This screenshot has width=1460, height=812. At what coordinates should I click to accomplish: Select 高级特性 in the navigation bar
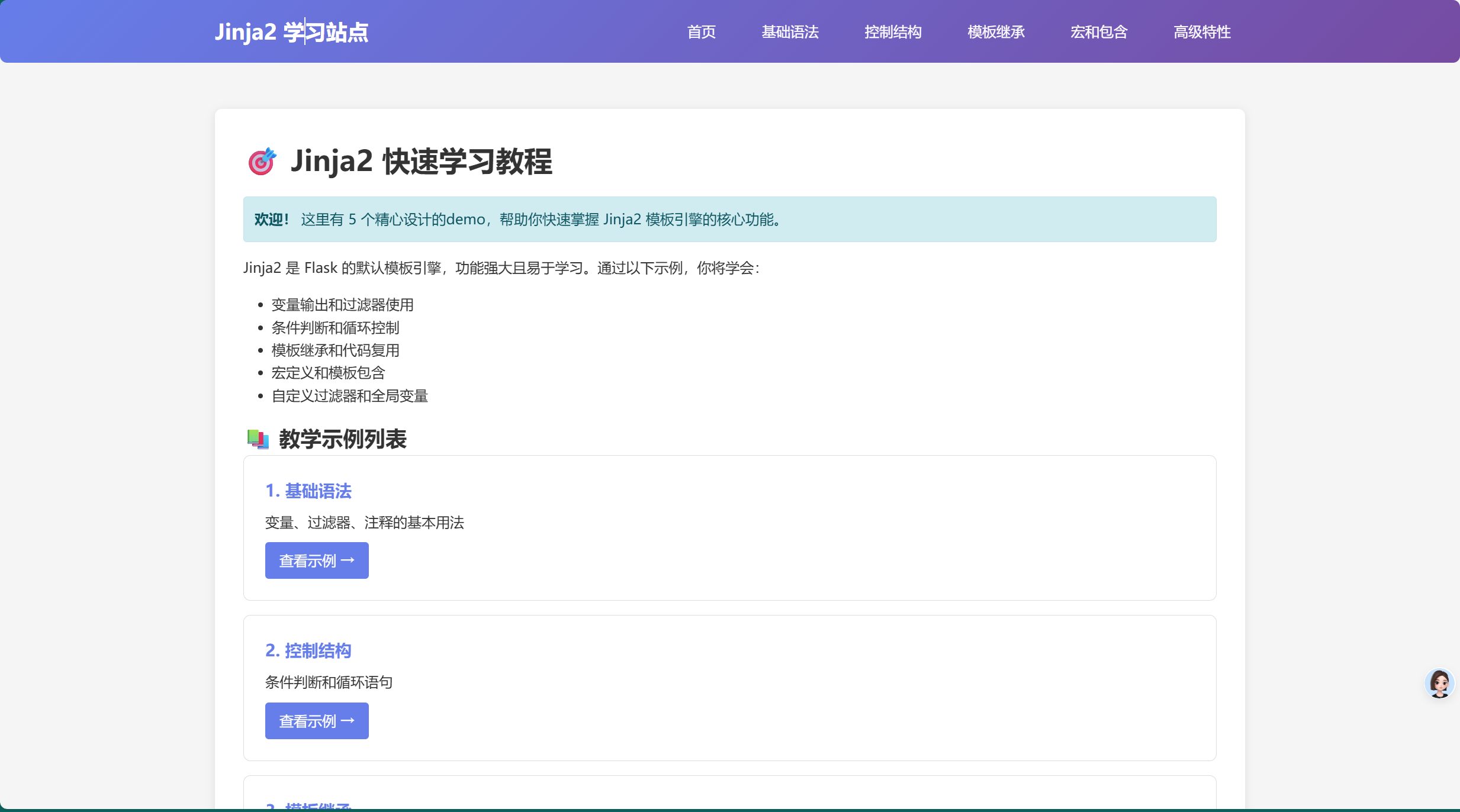[x=1202, y=32]
